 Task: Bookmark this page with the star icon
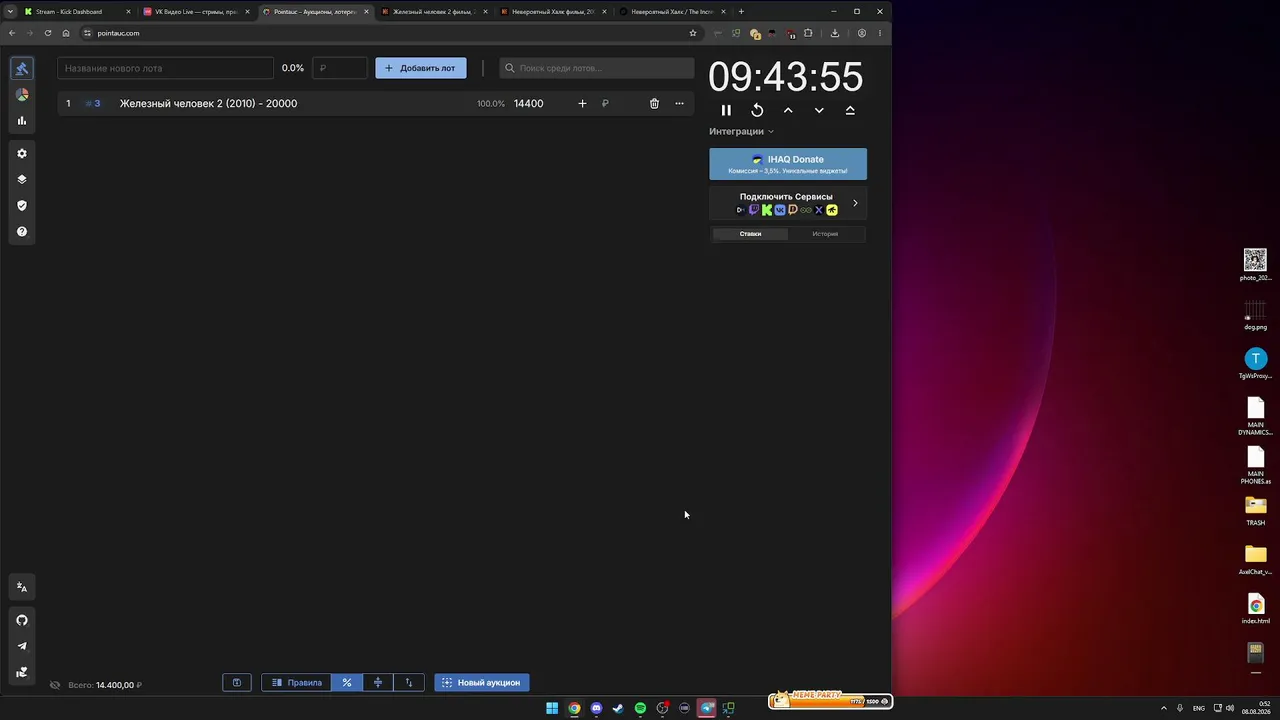693,33
